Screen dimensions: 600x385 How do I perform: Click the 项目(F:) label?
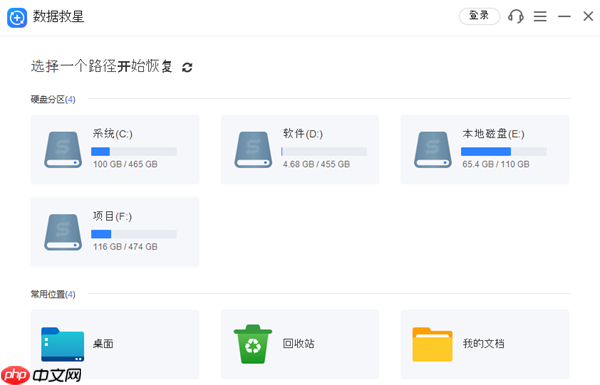(x=112, y=216)
